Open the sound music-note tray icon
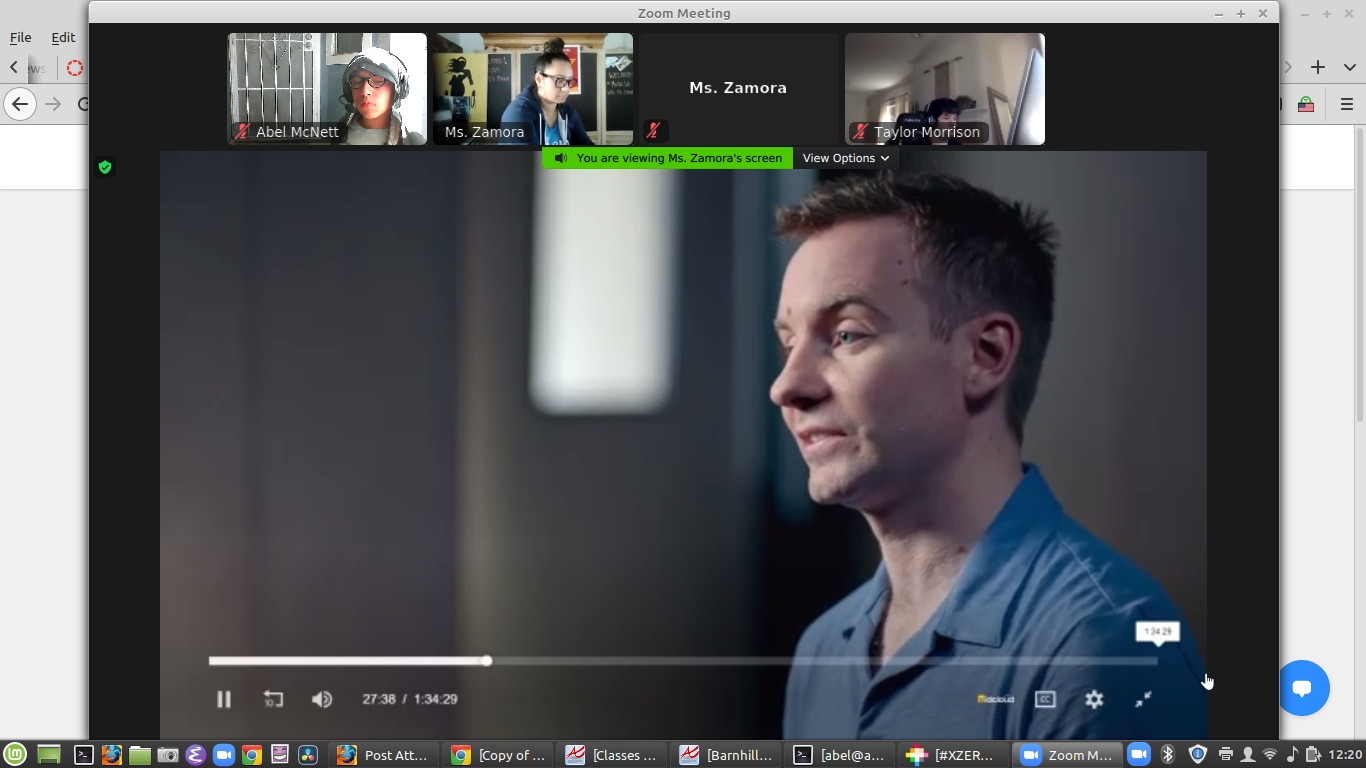The height and width of the screenshot is (768, 1366). [1292, 754]
